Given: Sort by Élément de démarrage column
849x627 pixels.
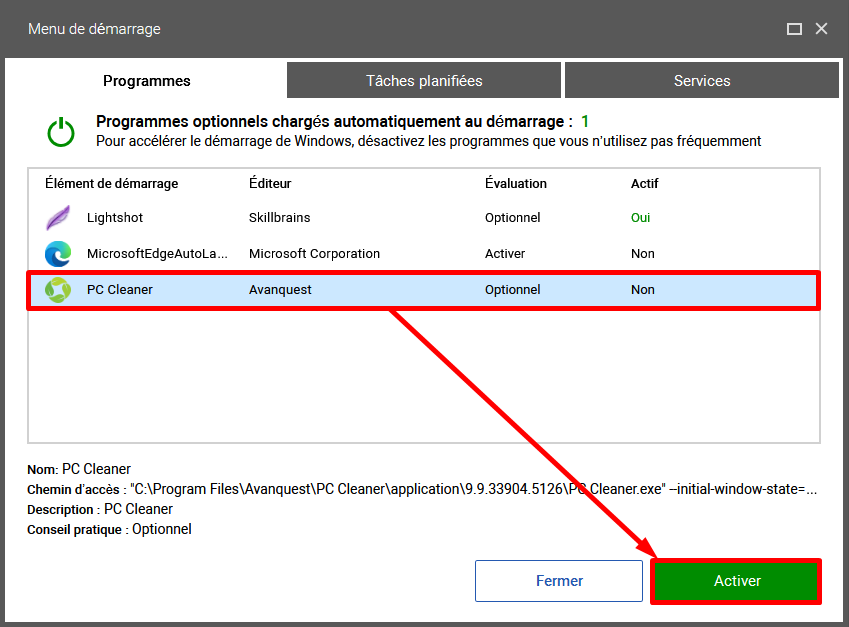Looking at the screenshot, I should point(112,184).
